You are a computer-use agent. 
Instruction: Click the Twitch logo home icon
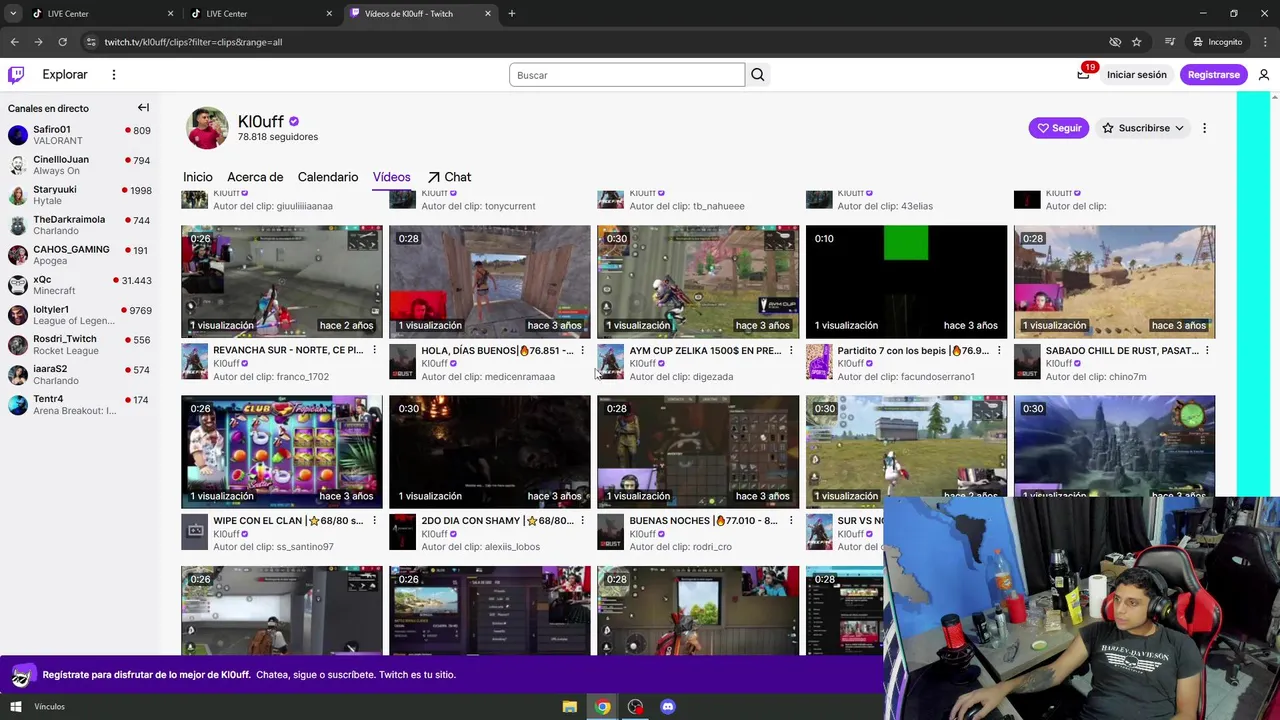tap(16, 75)
